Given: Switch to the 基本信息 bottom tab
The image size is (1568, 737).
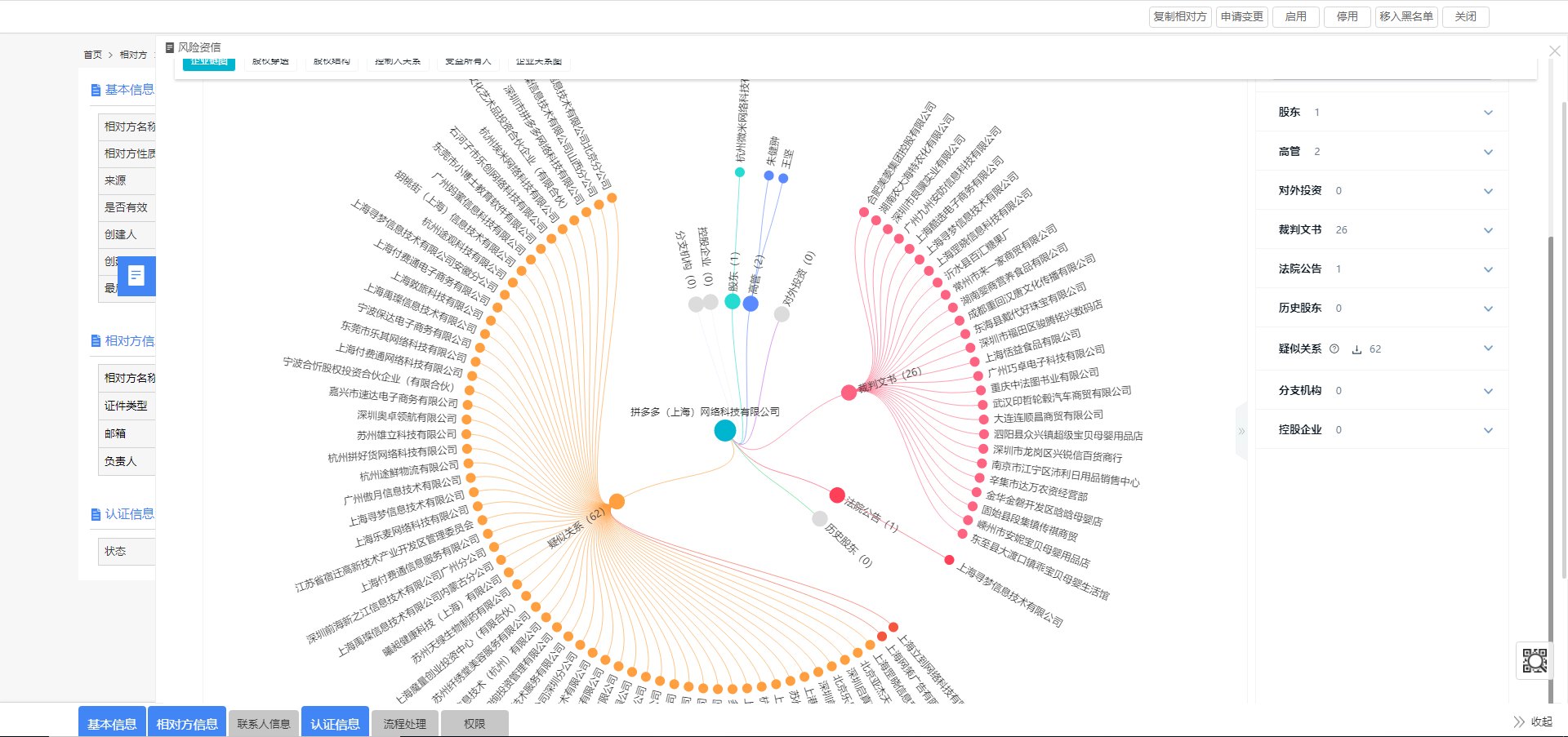Looking at the screenshot, I should (112, 723).
